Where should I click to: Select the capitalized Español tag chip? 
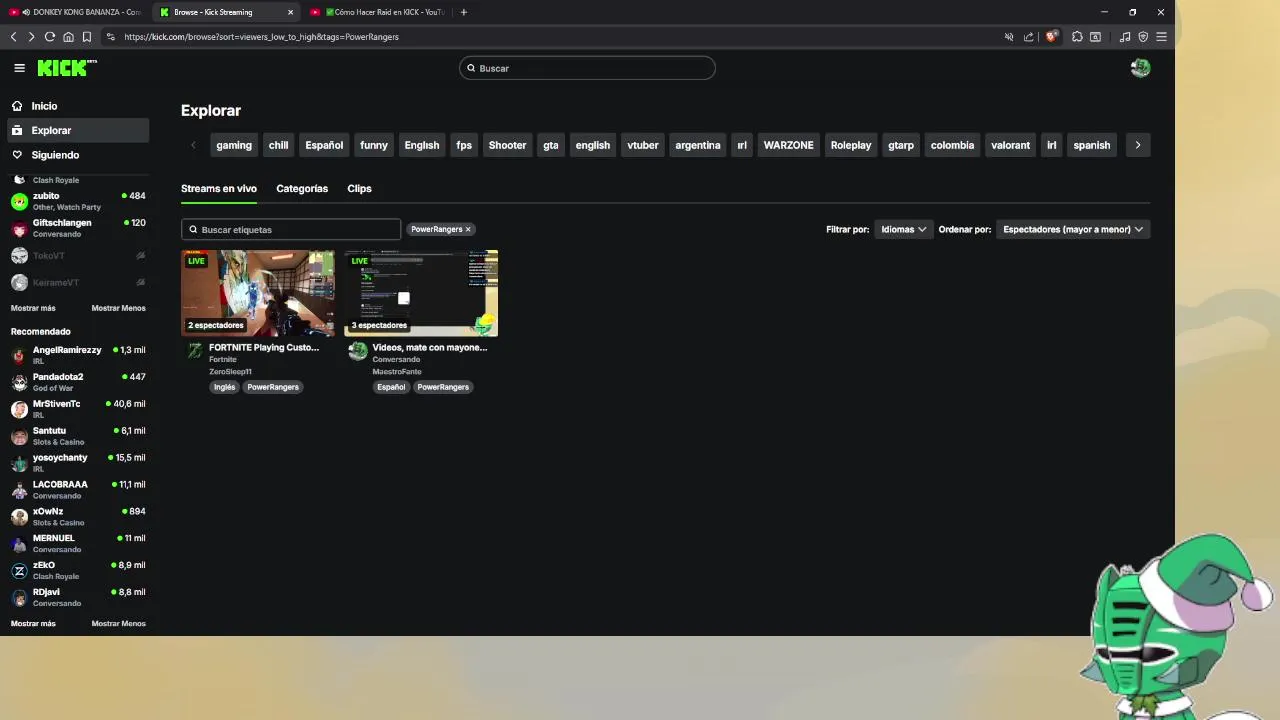coord(324,145)
